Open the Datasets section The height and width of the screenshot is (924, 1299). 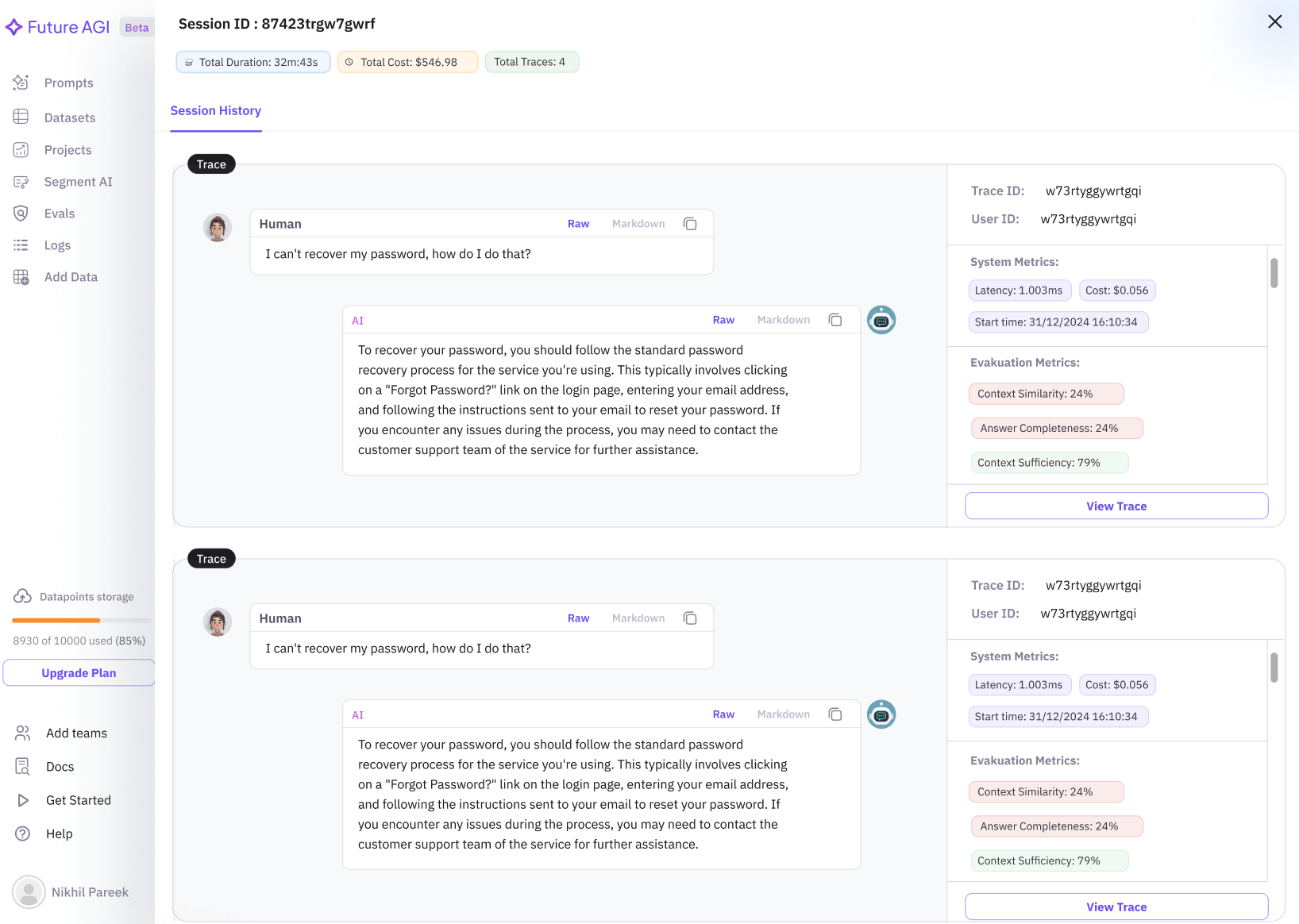coord(70,117)
